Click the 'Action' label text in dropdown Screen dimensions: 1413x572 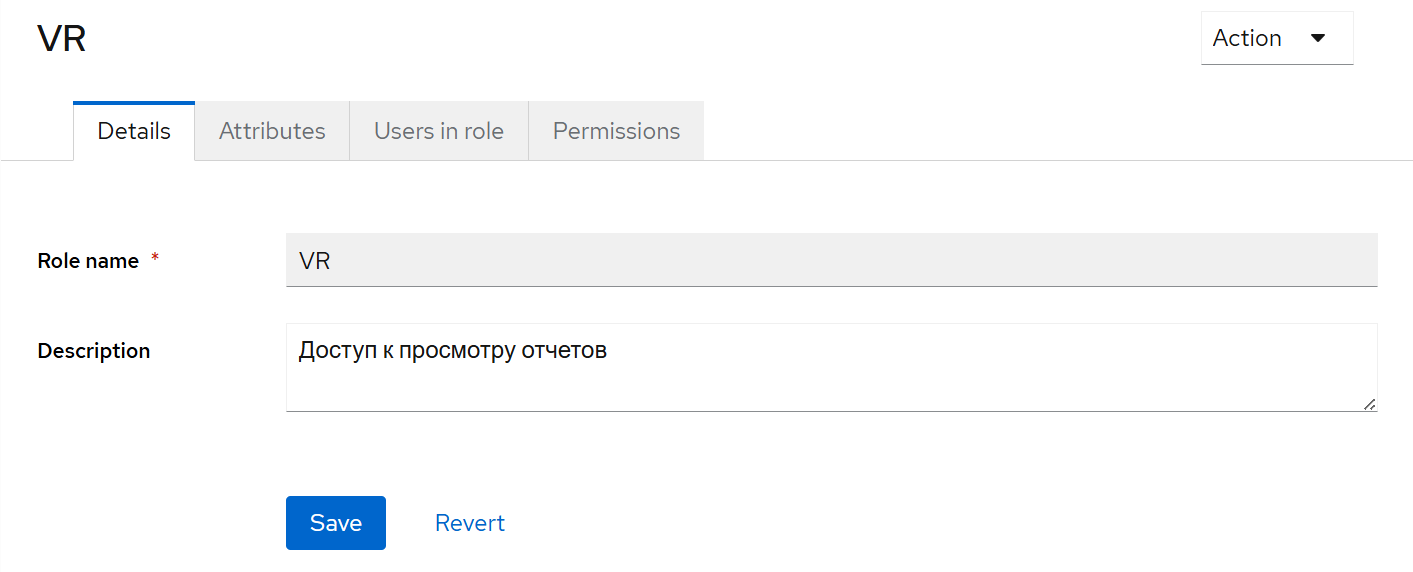pyautogui.click(x=1247, y=39)
